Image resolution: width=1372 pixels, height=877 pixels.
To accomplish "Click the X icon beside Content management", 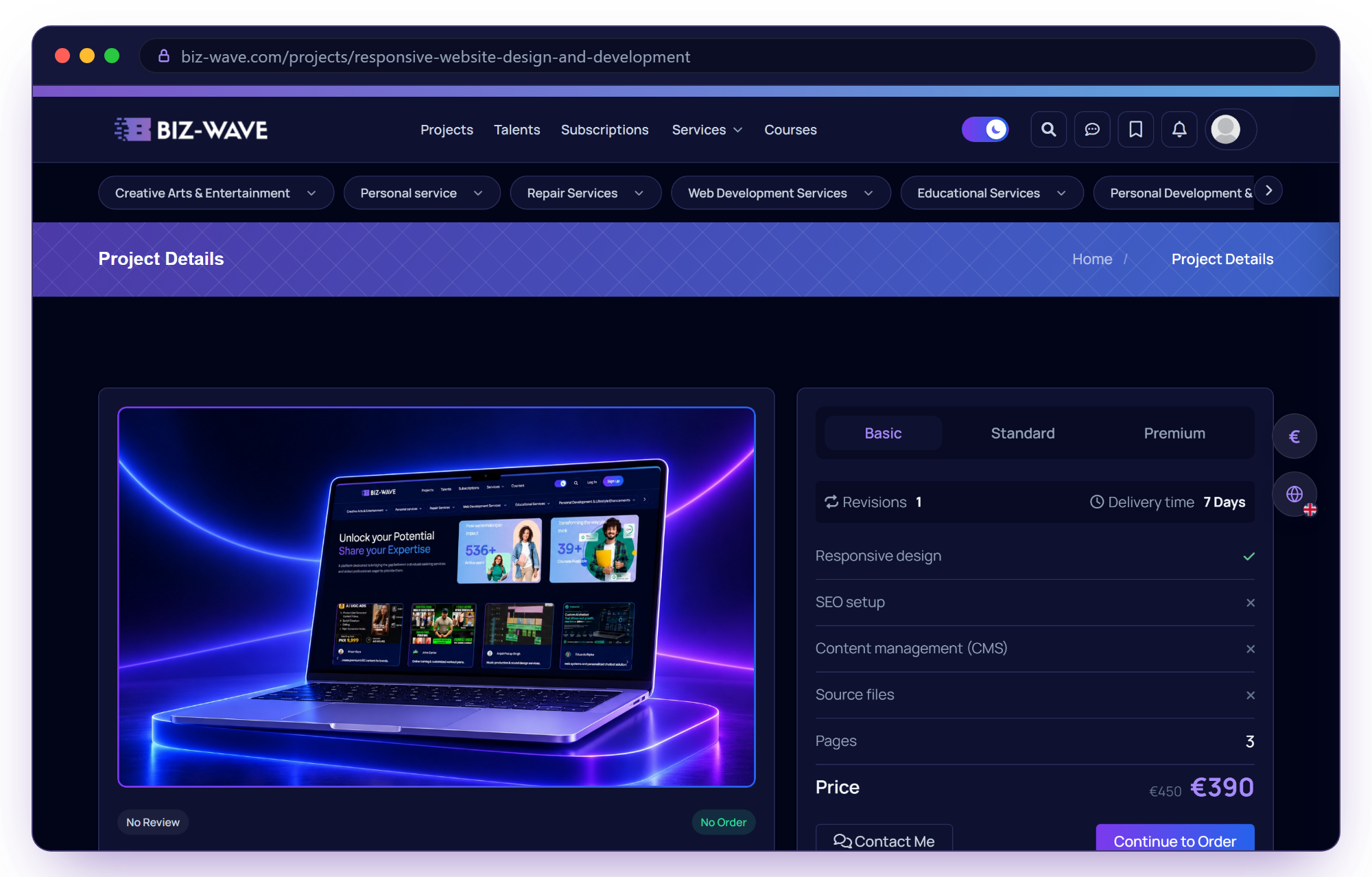I will (1251, 649).
